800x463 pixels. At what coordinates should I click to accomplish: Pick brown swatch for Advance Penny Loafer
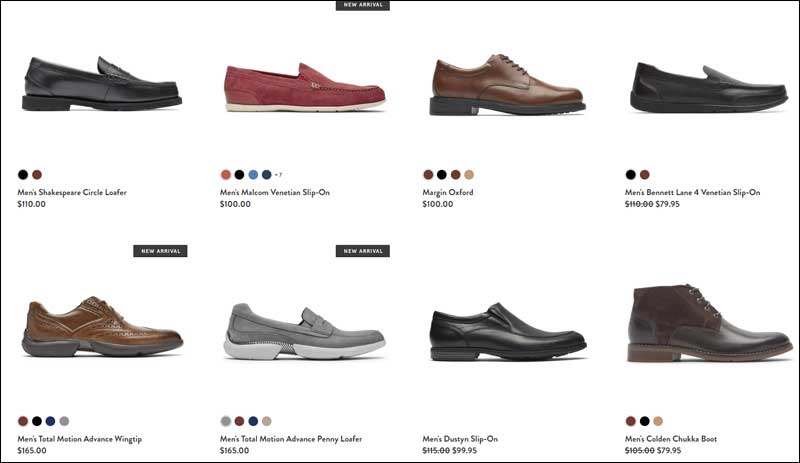coord(239,421)
